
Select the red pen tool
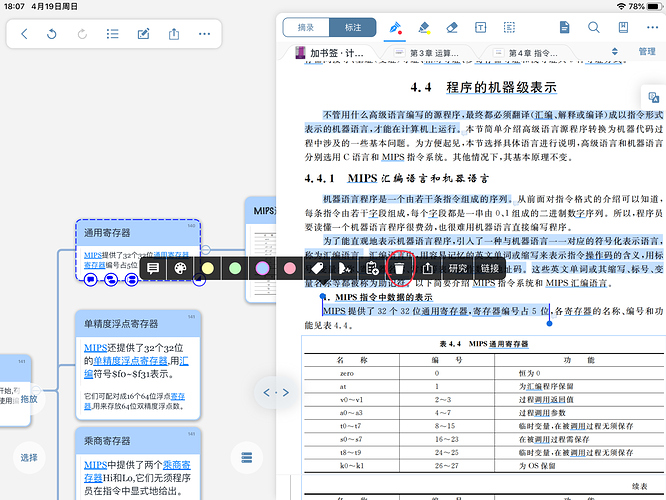(395, 28)
